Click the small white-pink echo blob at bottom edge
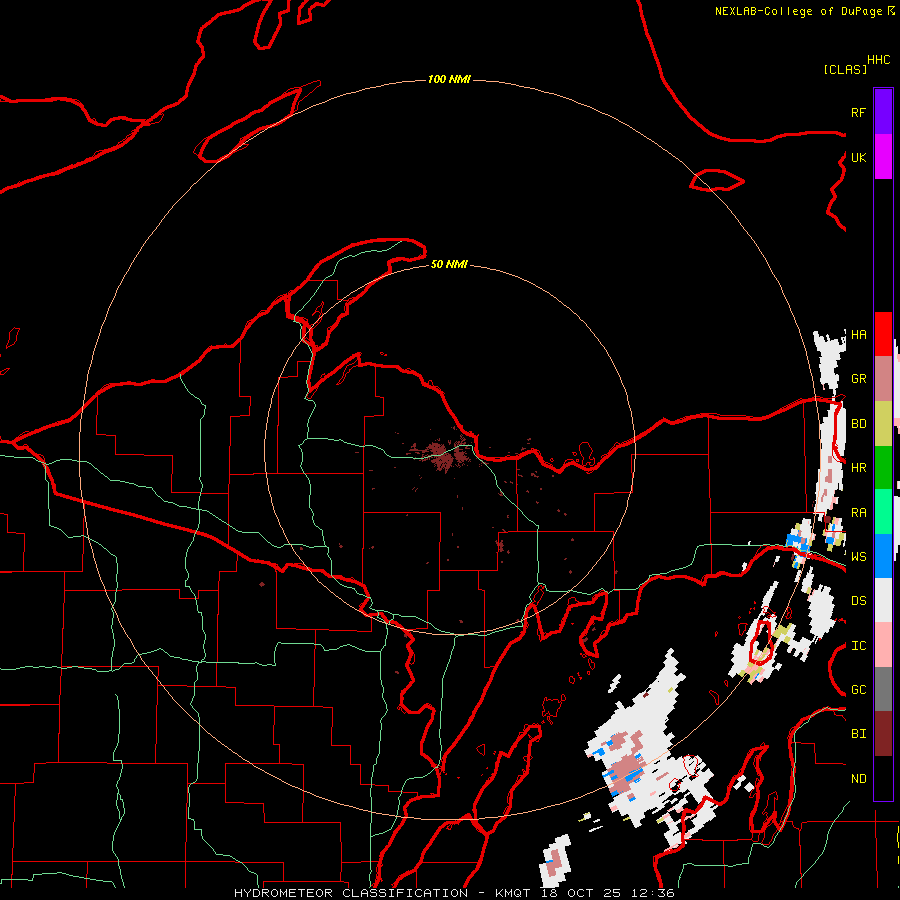Viewport: 900px width, 900px height. click(556, 860)
